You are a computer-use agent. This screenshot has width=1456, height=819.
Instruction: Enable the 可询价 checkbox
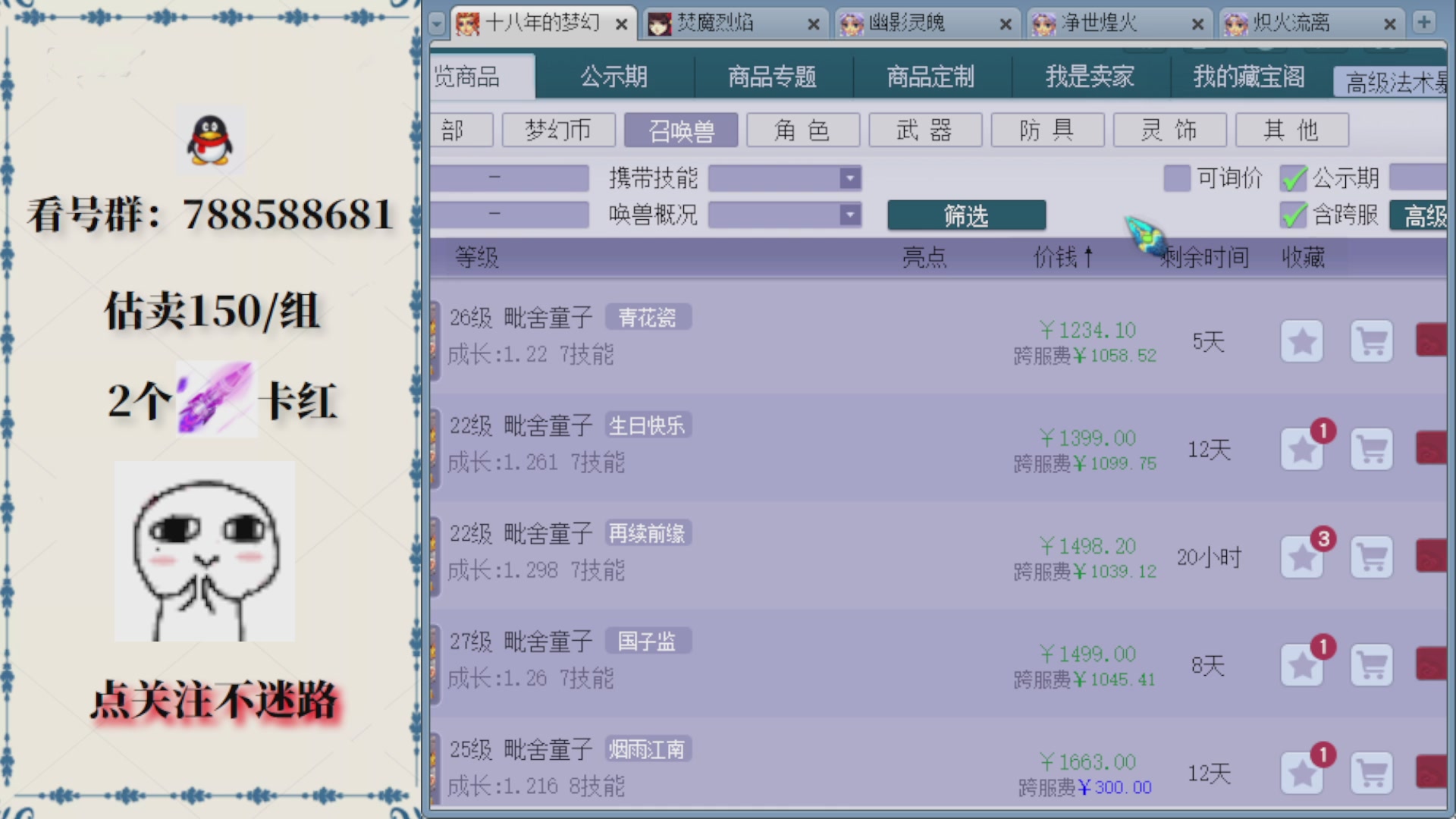1176,178
